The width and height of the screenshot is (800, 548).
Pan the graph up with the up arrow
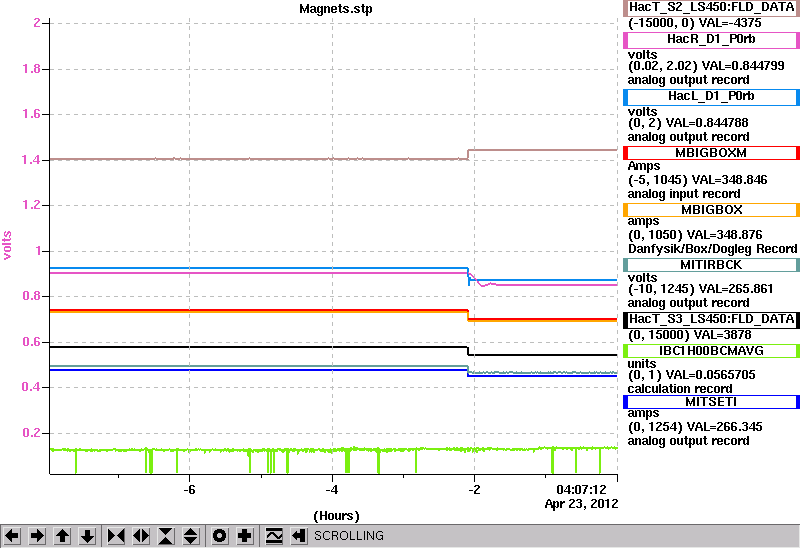coord(62,536)
